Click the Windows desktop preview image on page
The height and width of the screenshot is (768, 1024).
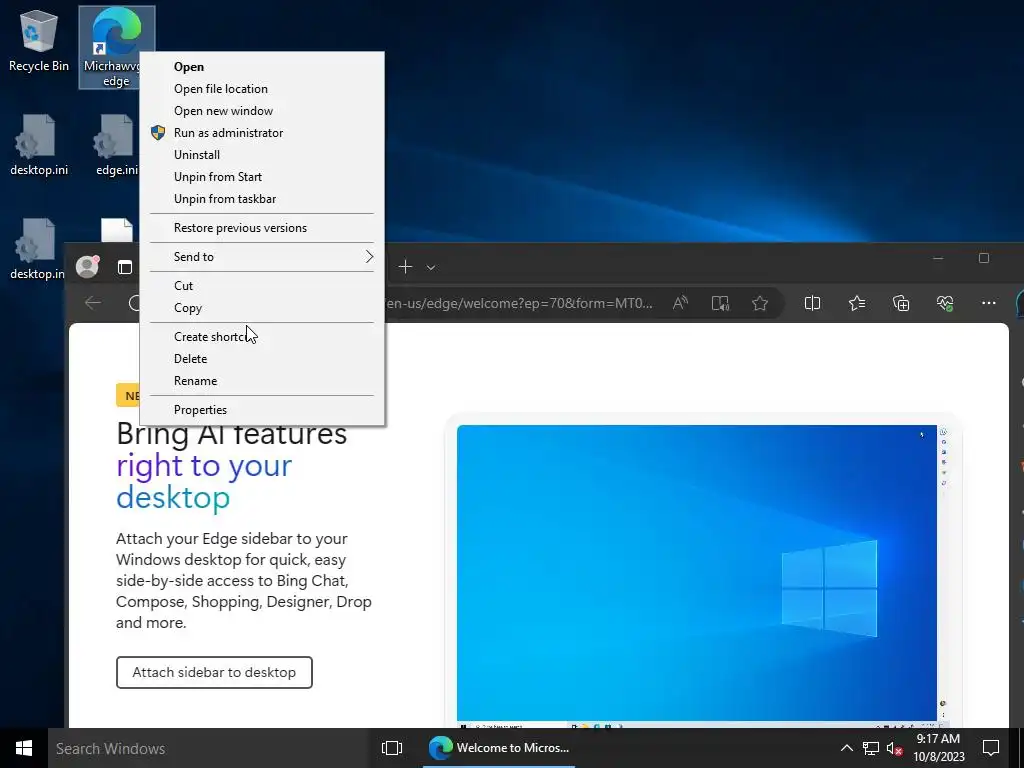coord(697,573)
